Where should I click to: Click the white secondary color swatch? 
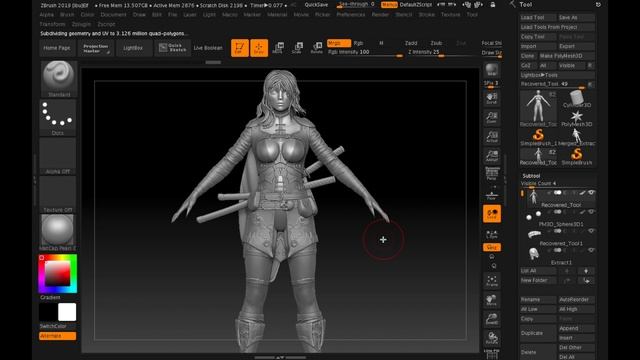click(67, 312)
